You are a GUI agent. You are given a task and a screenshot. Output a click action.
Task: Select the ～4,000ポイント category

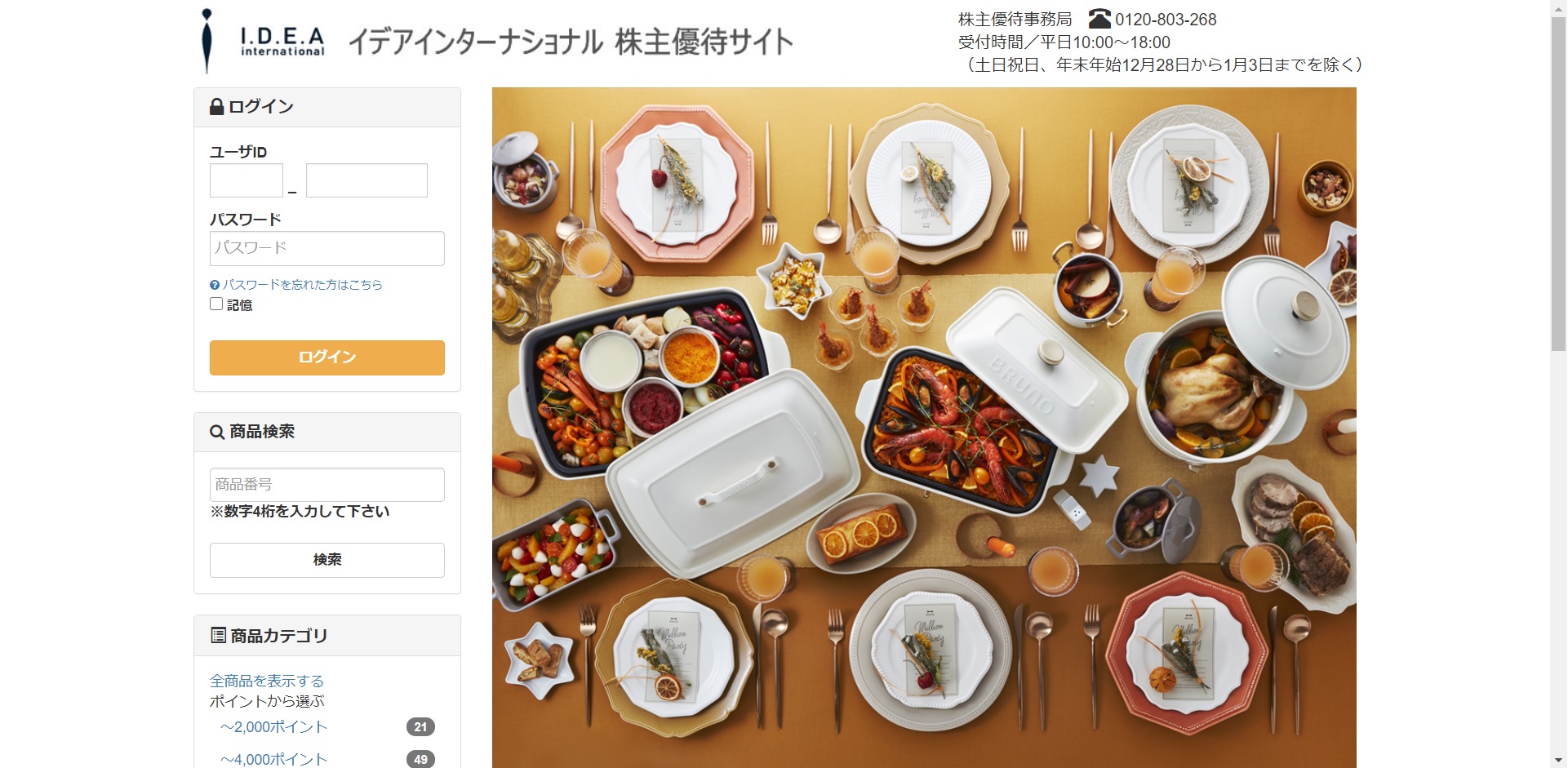[x=273, y=759]
